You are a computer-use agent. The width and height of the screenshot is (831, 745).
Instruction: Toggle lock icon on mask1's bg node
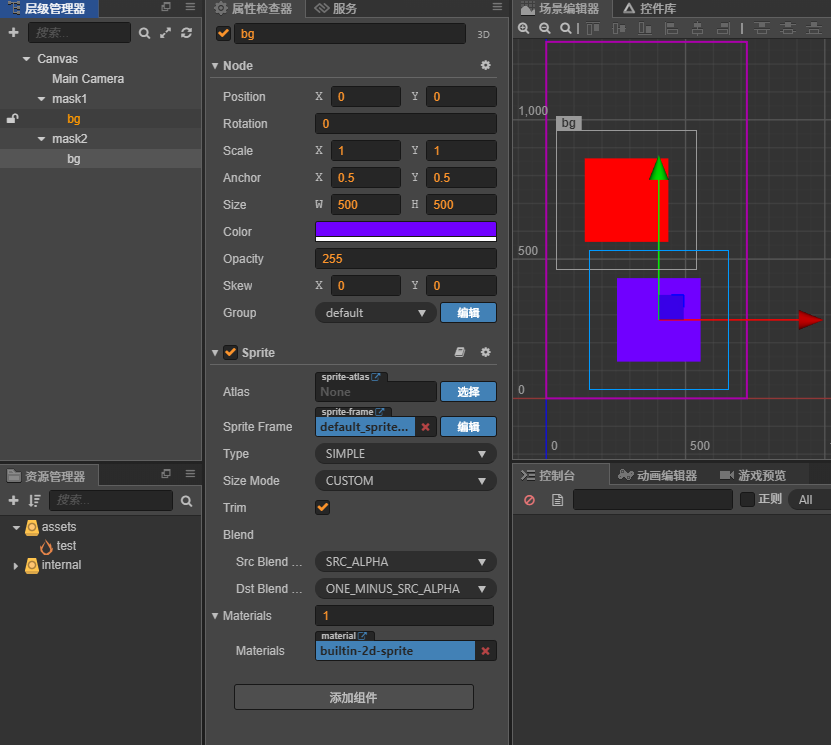point(13,119)
